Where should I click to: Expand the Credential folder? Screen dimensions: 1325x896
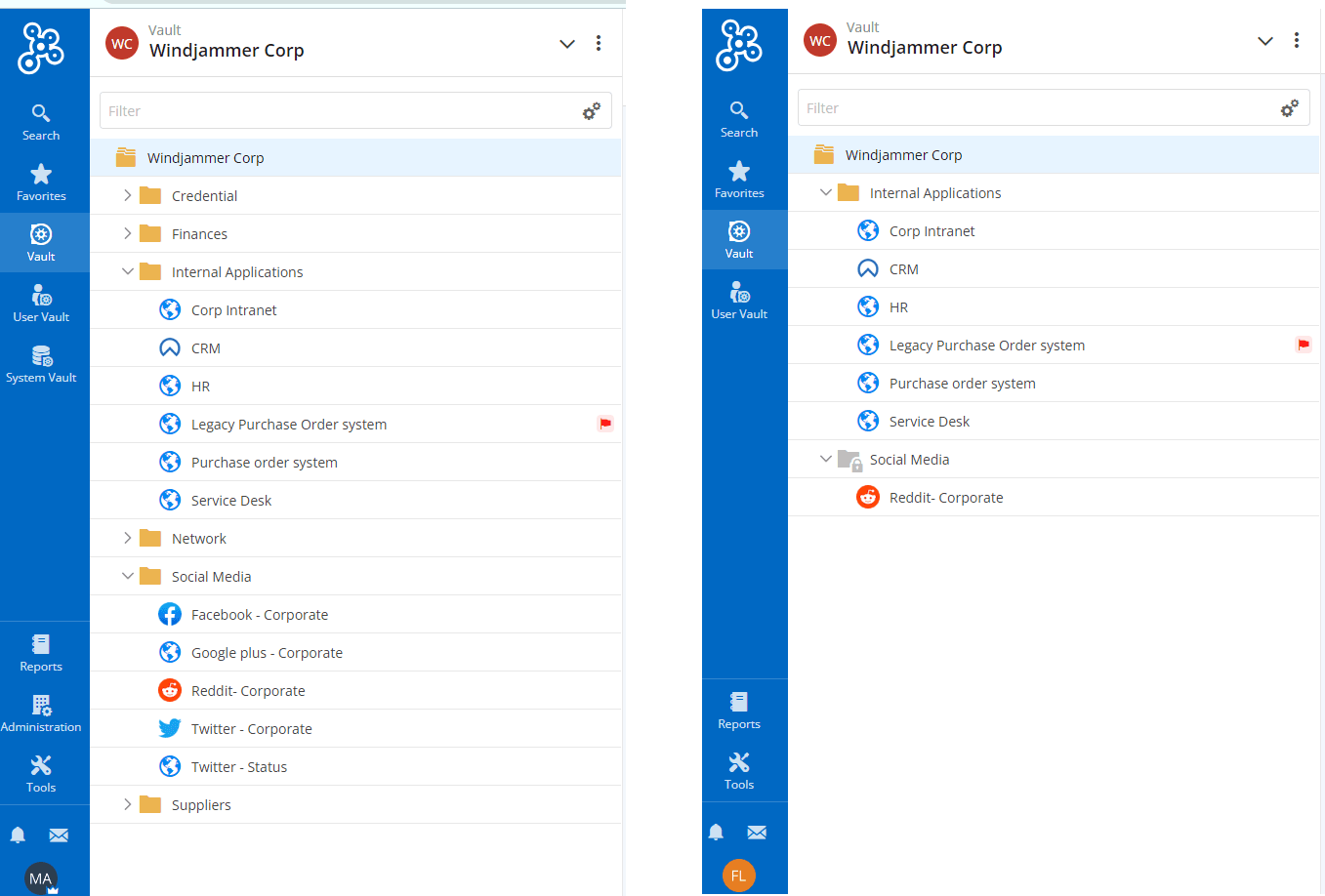pos(128,195)
